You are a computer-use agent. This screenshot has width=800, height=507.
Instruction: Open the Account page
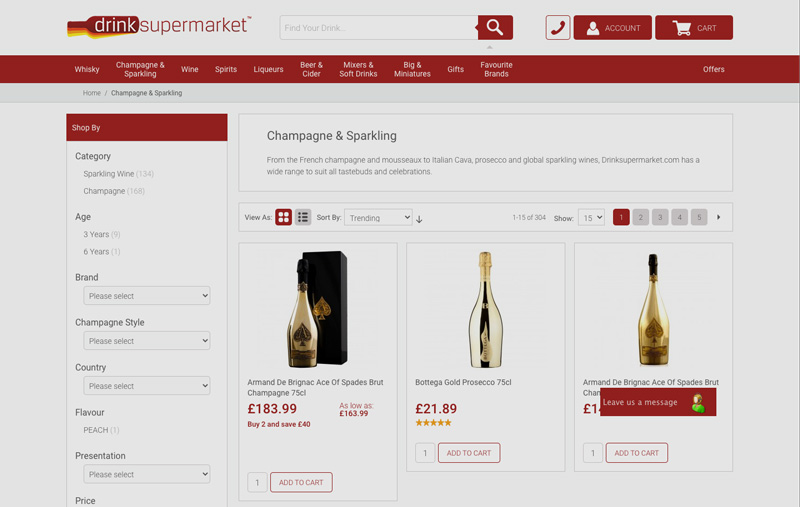coord(612,28)
